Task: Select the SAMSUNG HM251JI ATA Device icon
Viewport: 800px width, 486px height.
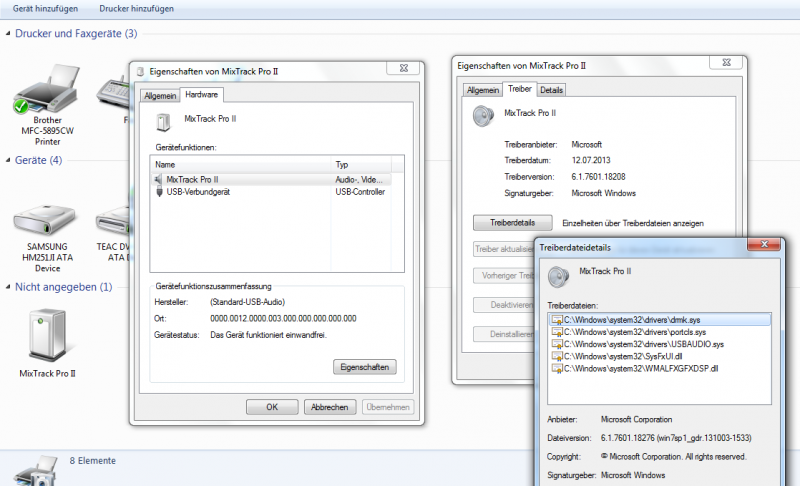Action: (46, 218)
